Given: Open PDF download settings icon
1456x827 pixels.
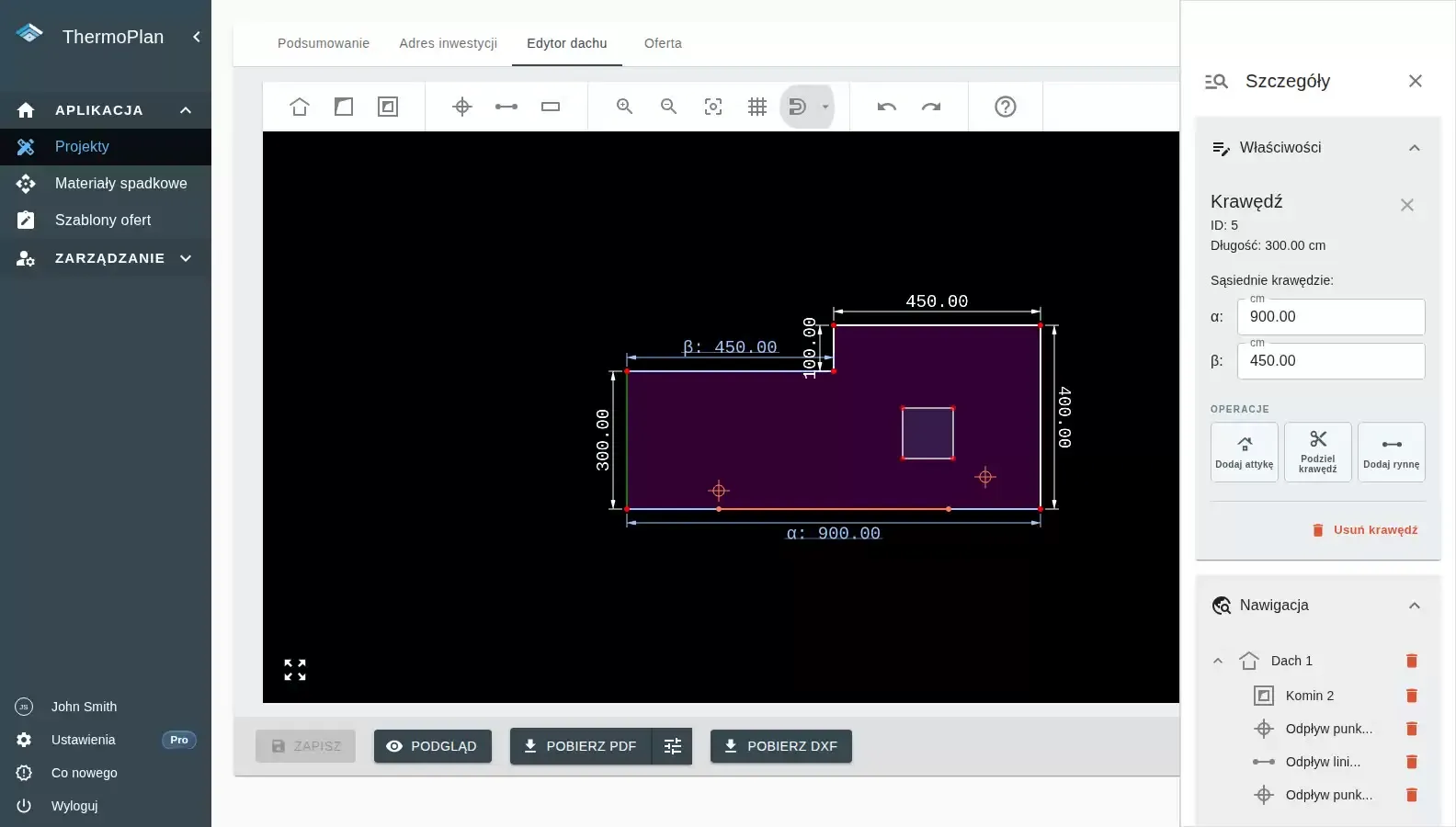Looking at the screenshot, I should tap(672, 746).
